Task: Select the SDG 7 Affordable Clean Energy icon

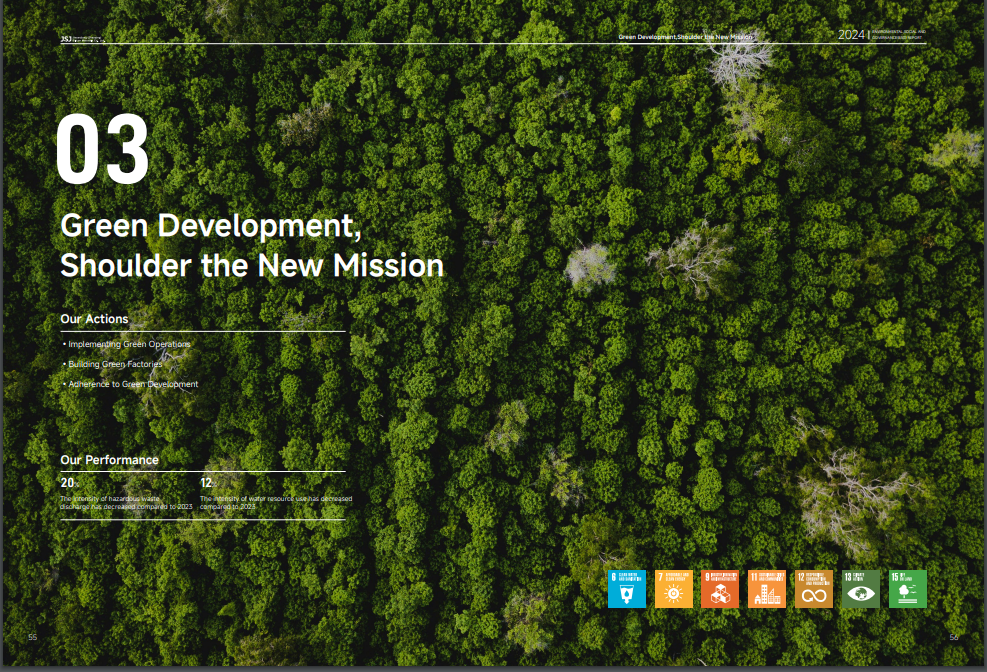Action: (x=673, y=589)
